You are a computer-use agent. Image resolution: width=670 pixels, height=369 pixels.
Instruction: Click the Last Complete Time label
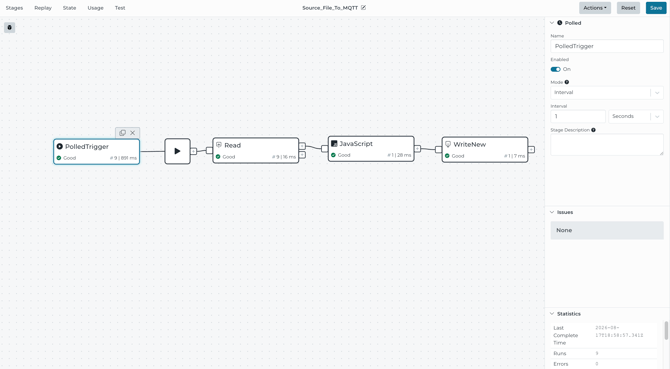click(x=565, y=335)
